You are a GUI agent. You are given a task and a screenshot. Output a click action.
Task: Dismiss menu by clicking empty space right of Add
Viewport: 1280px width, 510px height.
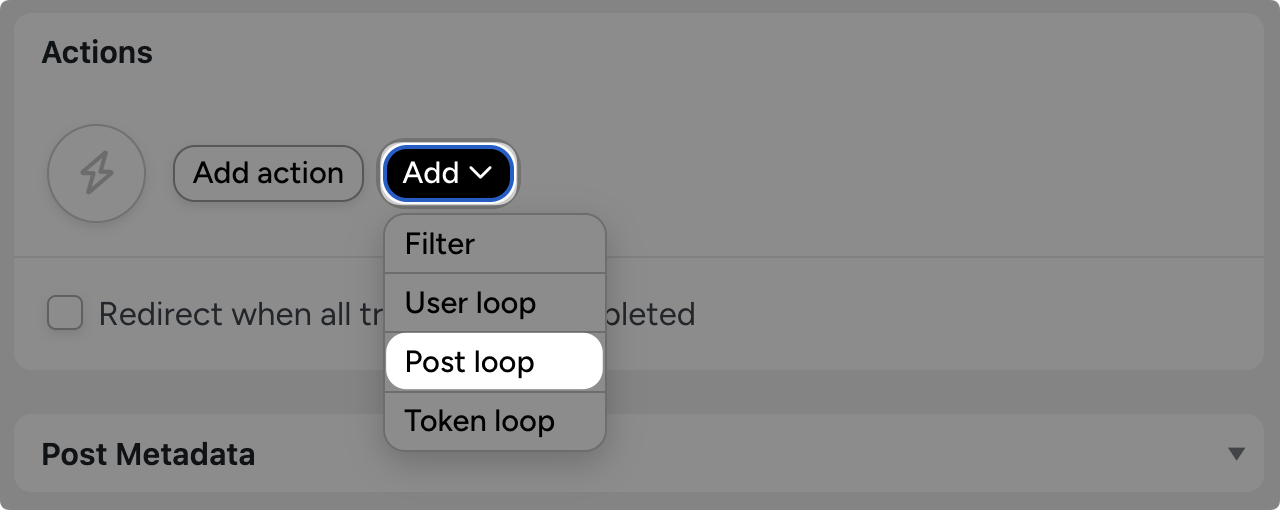click(x=850, y=174)
